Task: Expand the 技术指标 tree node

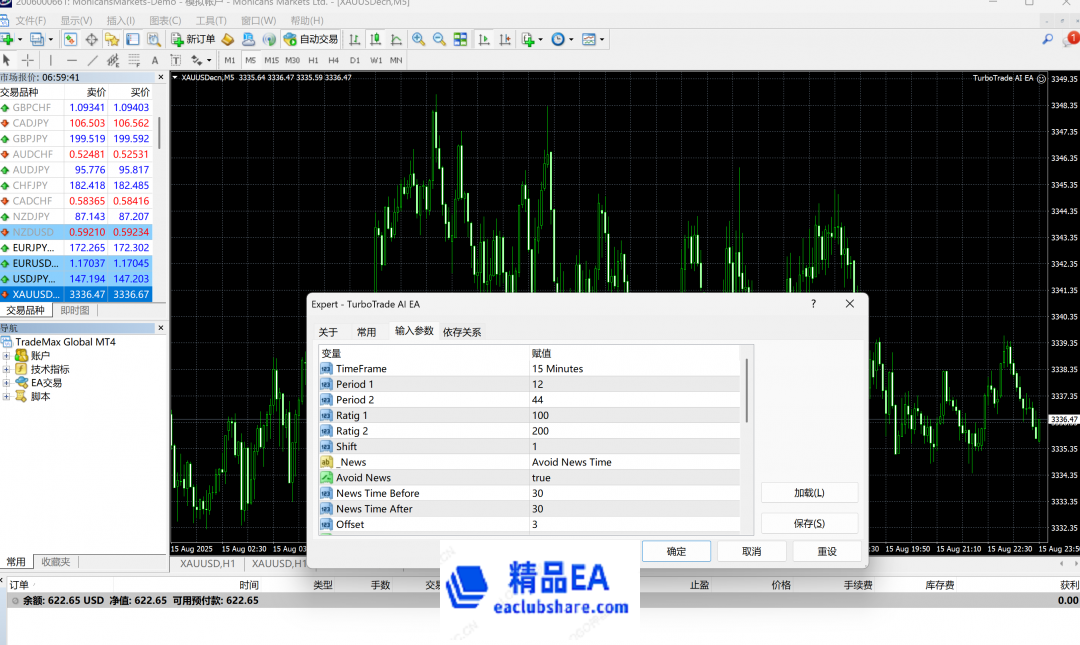Action: pos(6,369)
